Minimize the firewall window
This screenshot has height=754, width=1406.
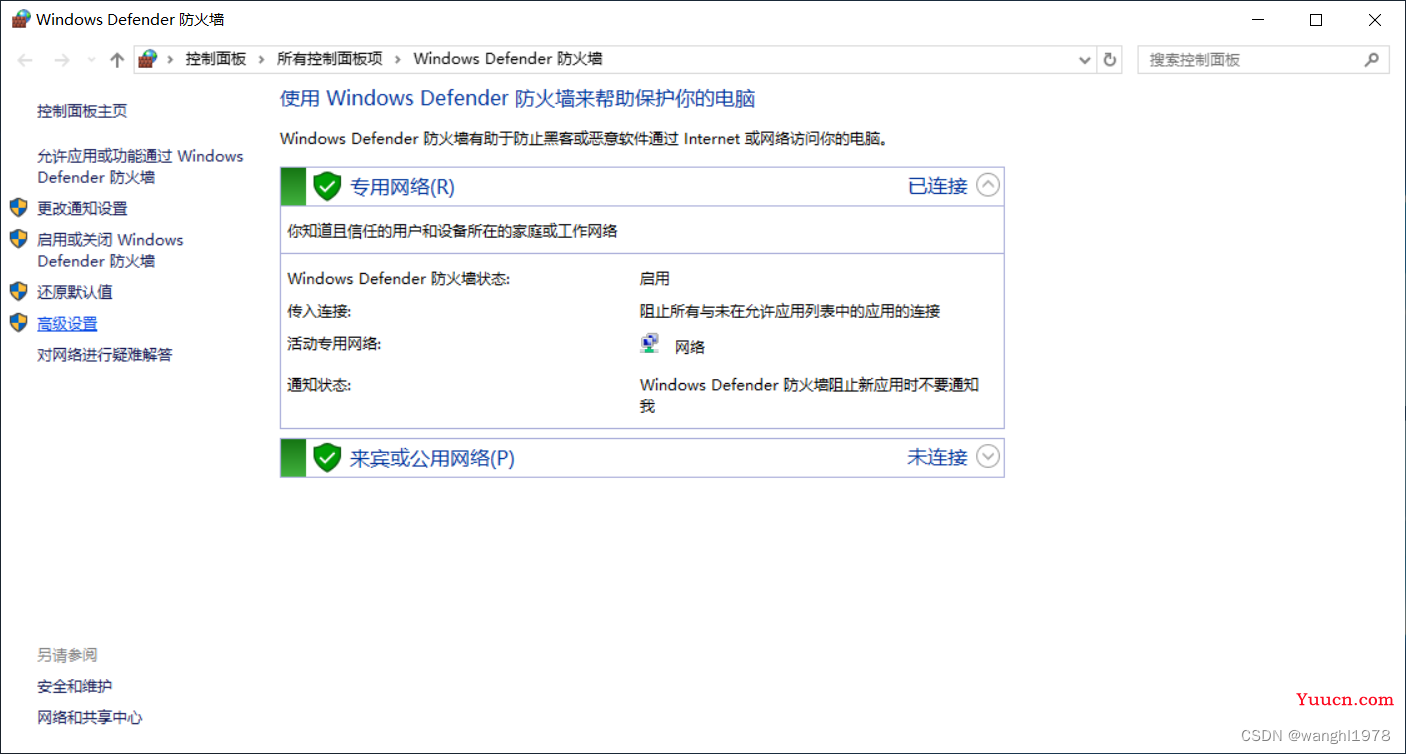[x=1259, y=19]
